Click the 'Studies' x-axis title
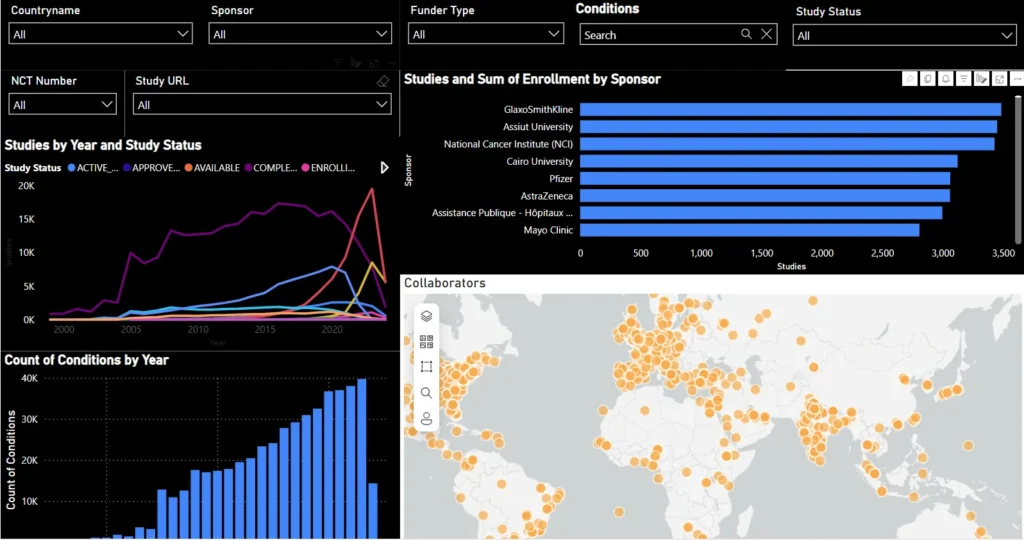 [x=791, y=266]
